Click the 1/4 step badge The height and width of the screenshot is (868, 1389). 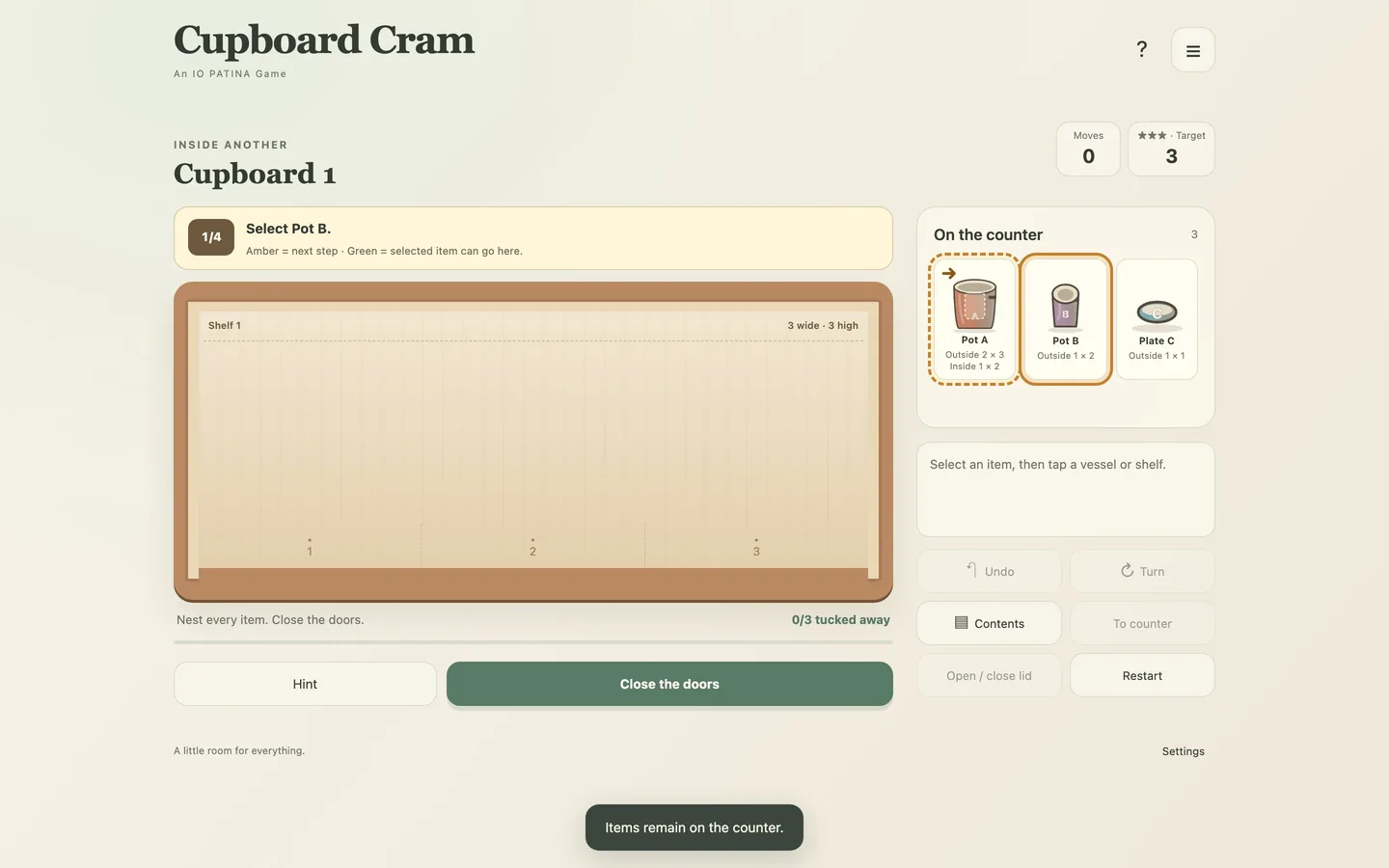(x=211, y=237)
